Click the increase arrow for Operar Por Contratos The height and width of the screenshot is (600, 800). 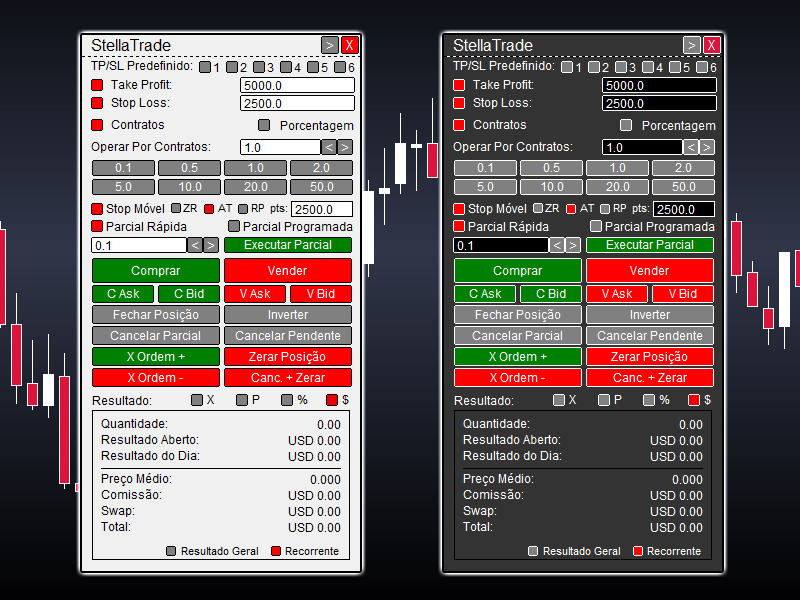click(x=345, y=146)
